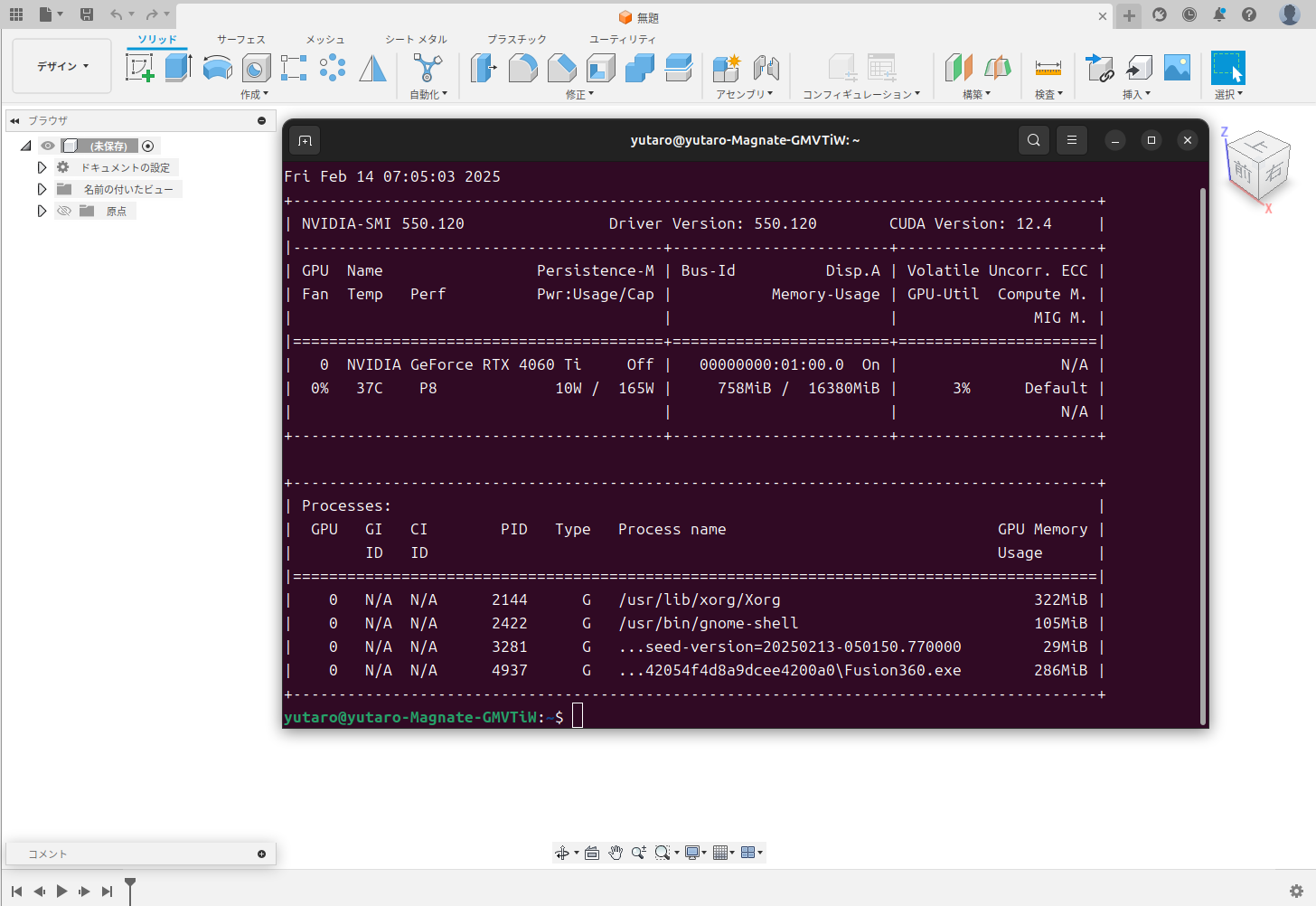
Task: Select the Insert Derive tool
Action: (1100, 68)
